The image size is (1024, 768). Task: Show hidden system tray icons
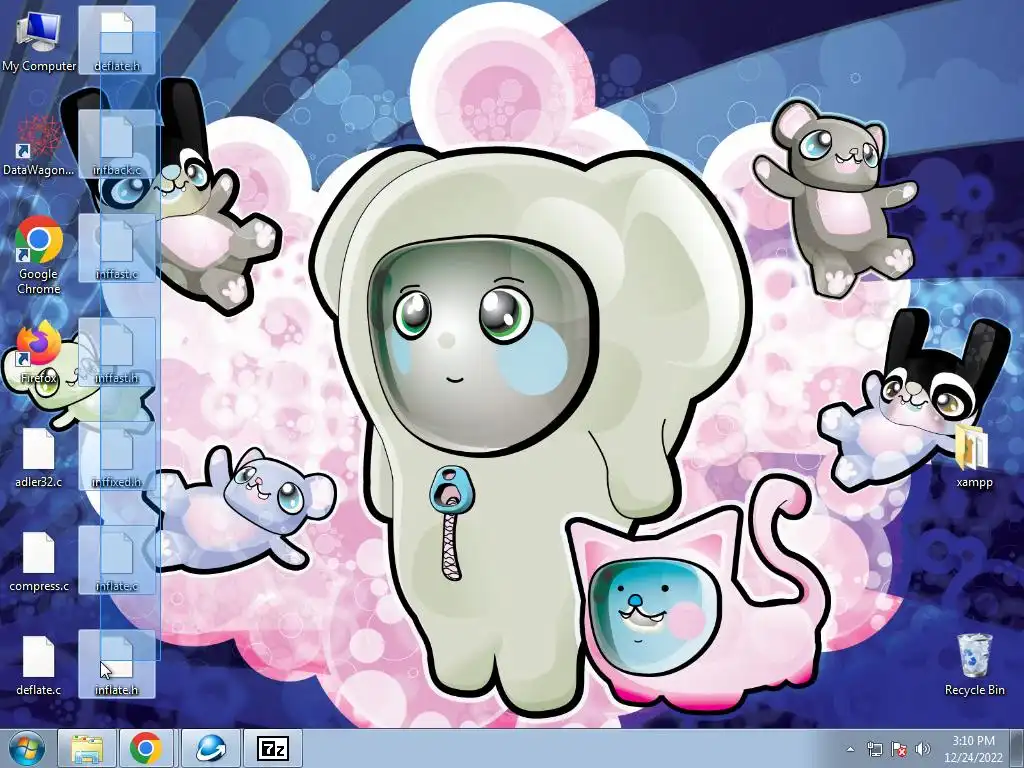(x=850, y=749)
